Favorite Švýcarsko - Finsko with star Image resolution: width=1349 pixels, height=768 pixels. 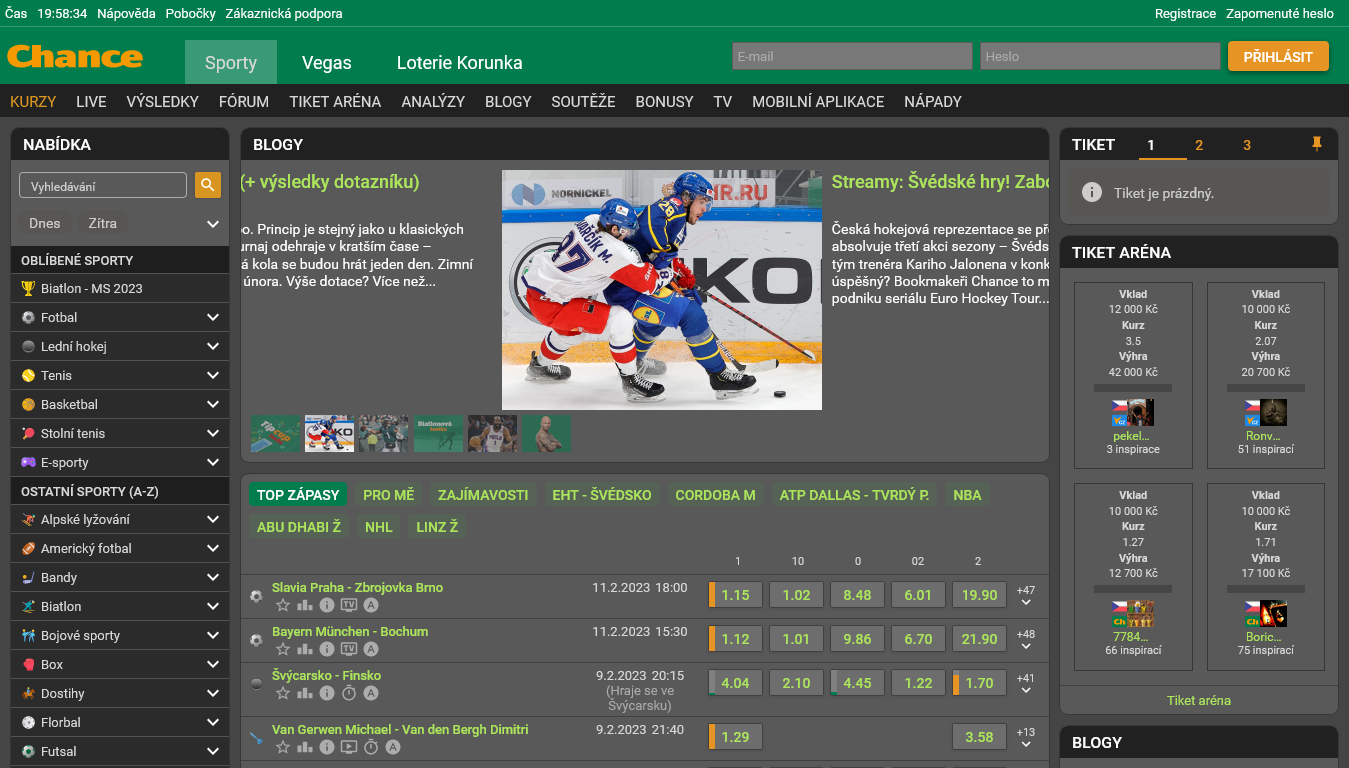coord(283,693)
